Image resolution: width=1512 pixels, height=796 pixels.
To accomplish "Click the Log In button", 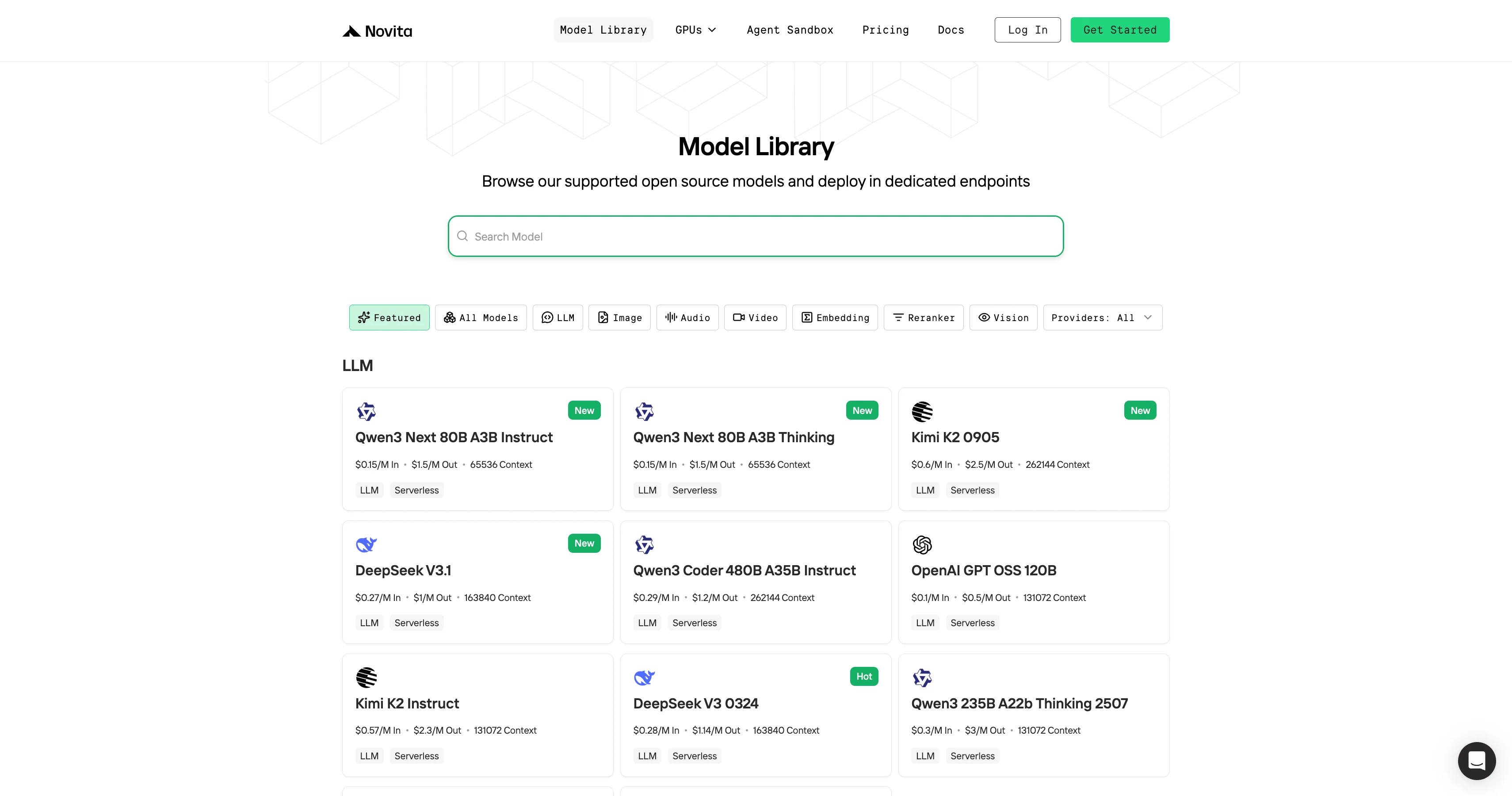I will [1028, 30].
